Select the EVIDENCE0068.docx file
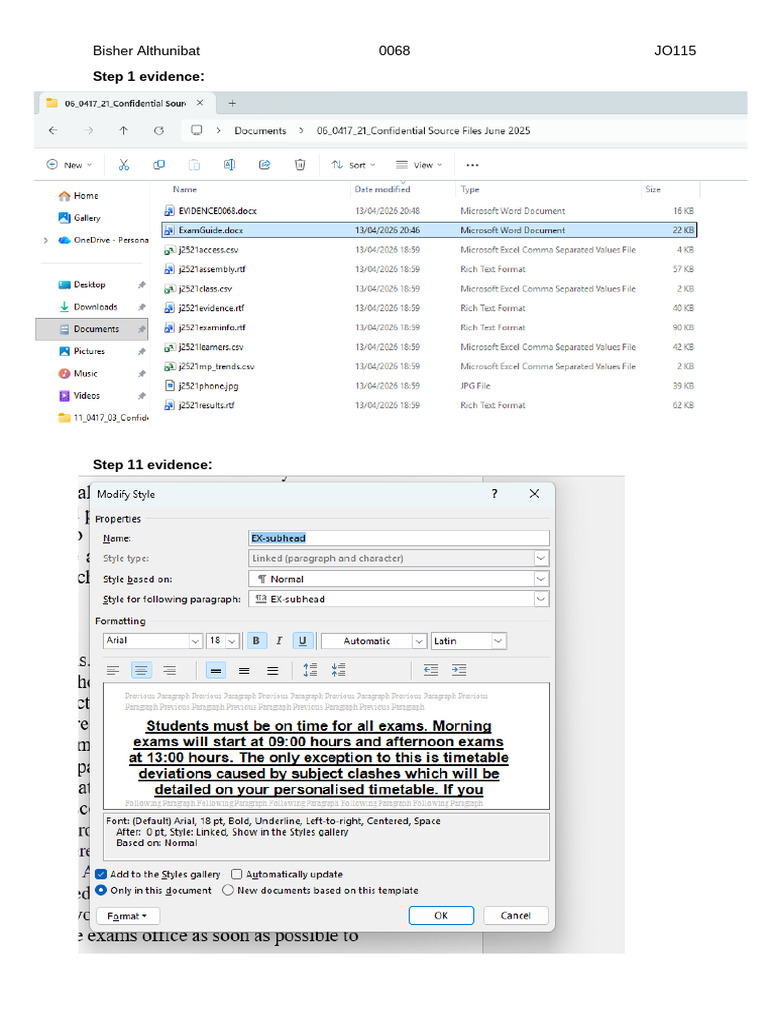The image size is (768, 1024). [217, 211]
